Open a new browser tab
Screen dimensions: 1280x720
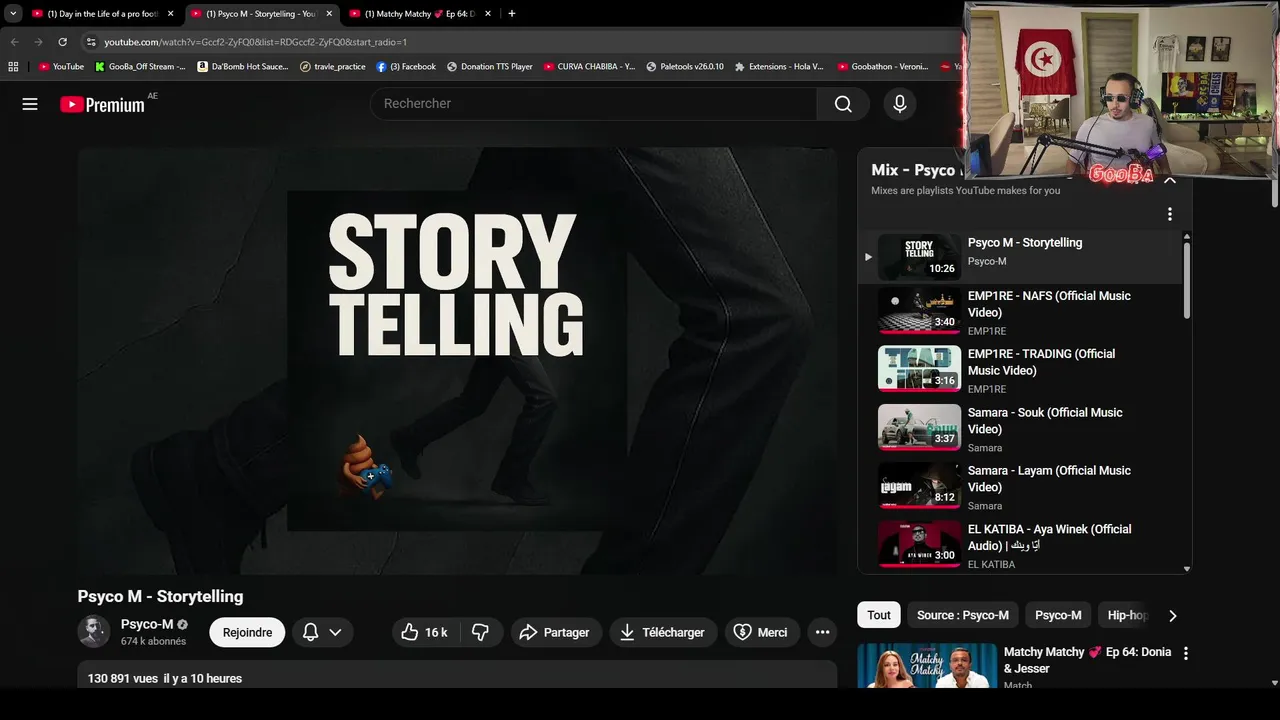(512, 14)
